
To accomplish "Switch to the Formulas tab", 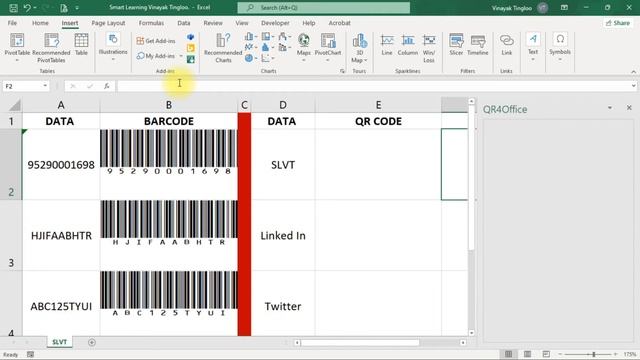I will (151, 23).
